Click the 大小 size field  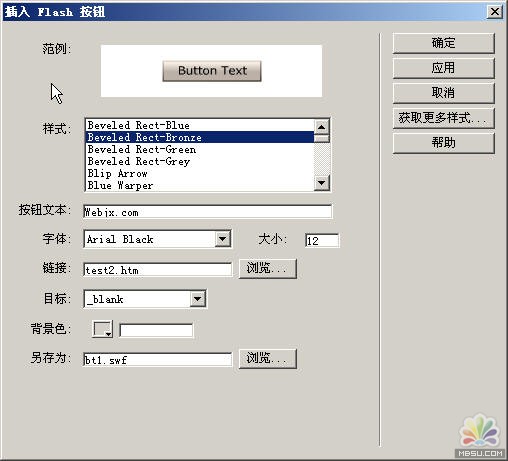tap(322, 240)
